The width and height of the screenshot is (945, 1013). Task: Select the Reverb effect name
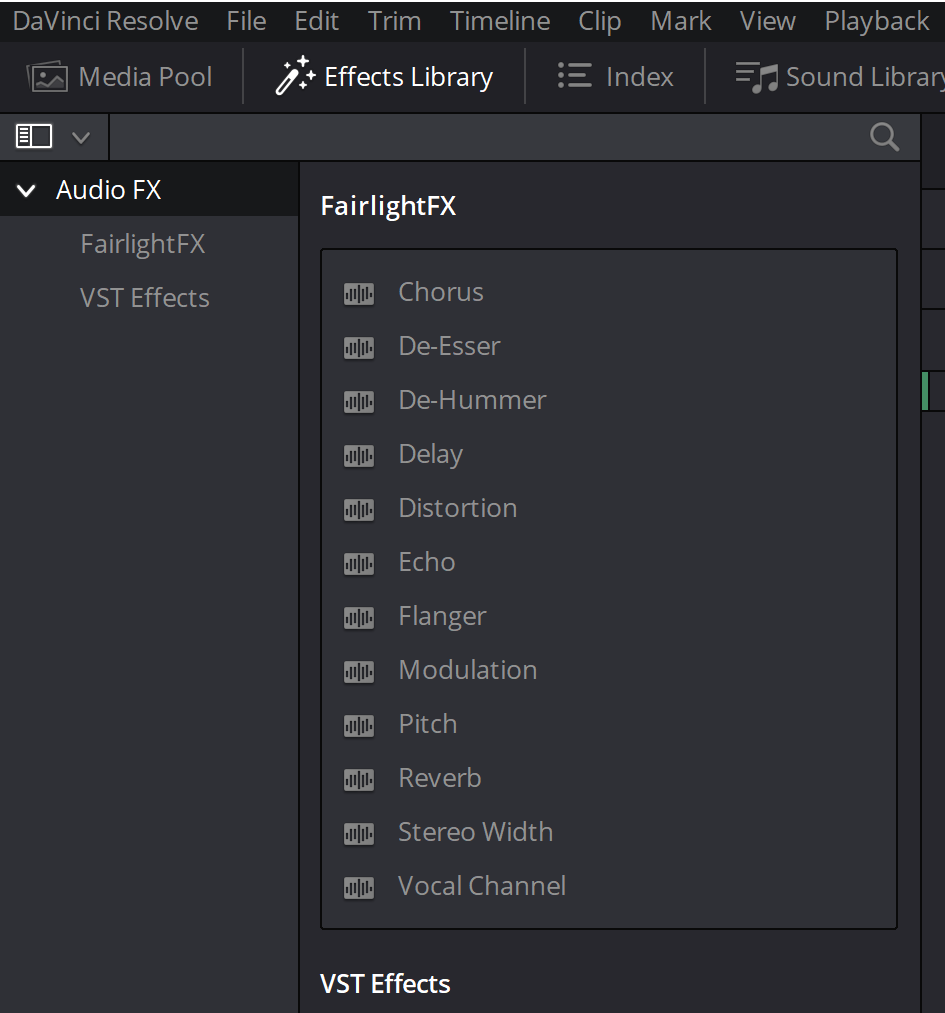(x=440, y=778)
